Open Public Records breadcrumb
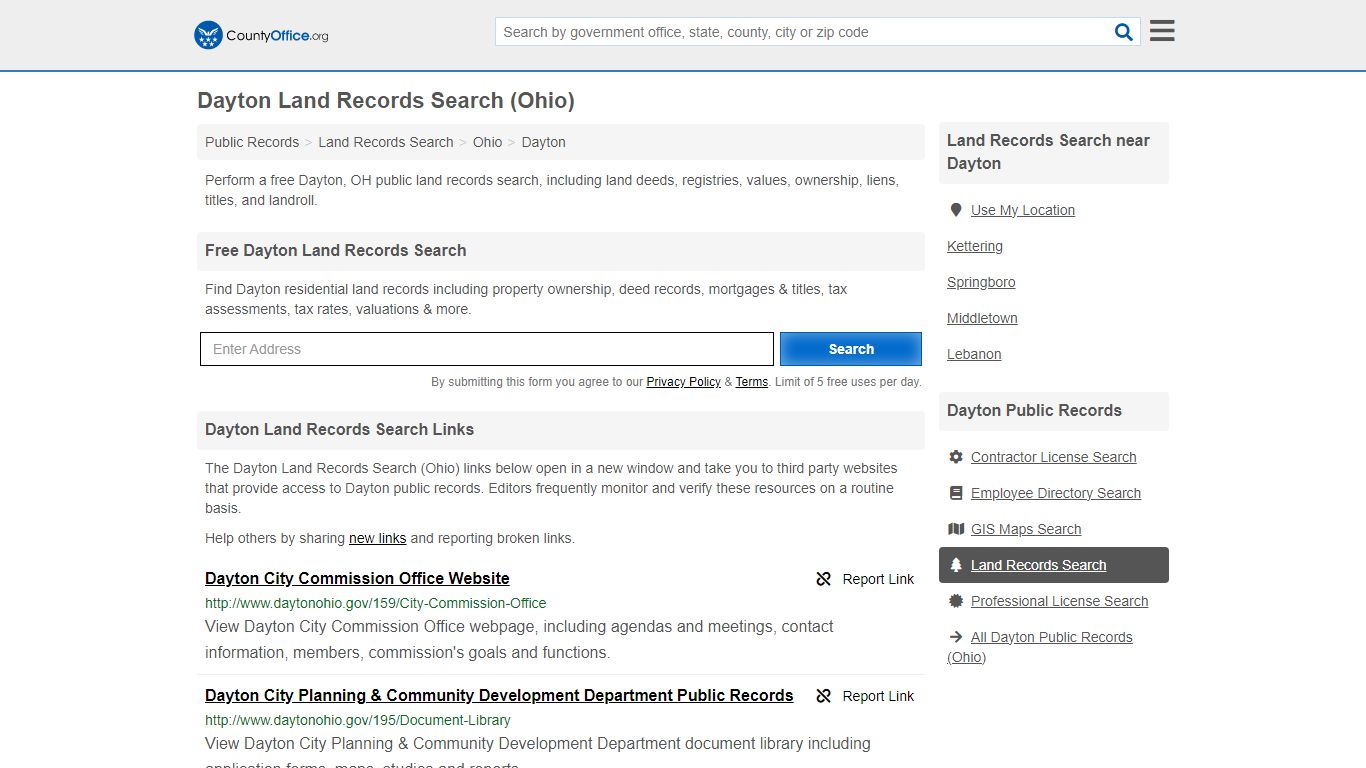This screenshot has width=1366, height=768. 252,142
